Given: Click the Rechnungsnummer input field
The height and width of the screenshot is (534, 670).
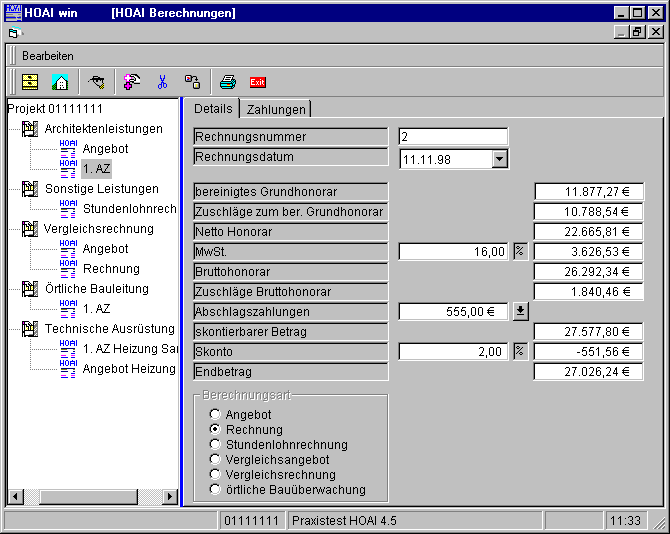Looking at the screenshot, I should pos(452,137).
